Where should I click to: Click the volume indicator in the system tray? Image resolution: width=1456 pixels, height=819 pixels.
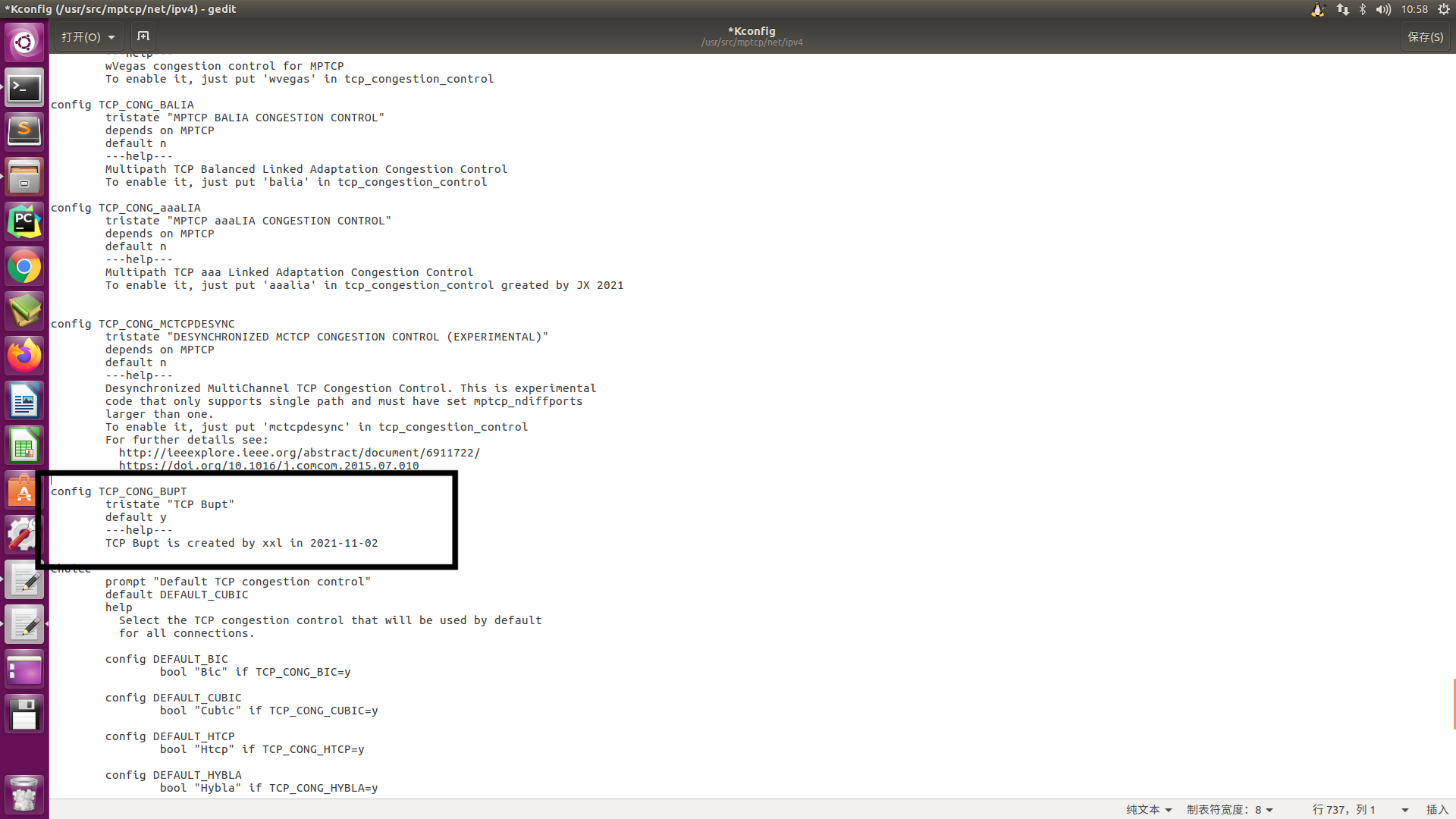click(x=1383, y=9)
